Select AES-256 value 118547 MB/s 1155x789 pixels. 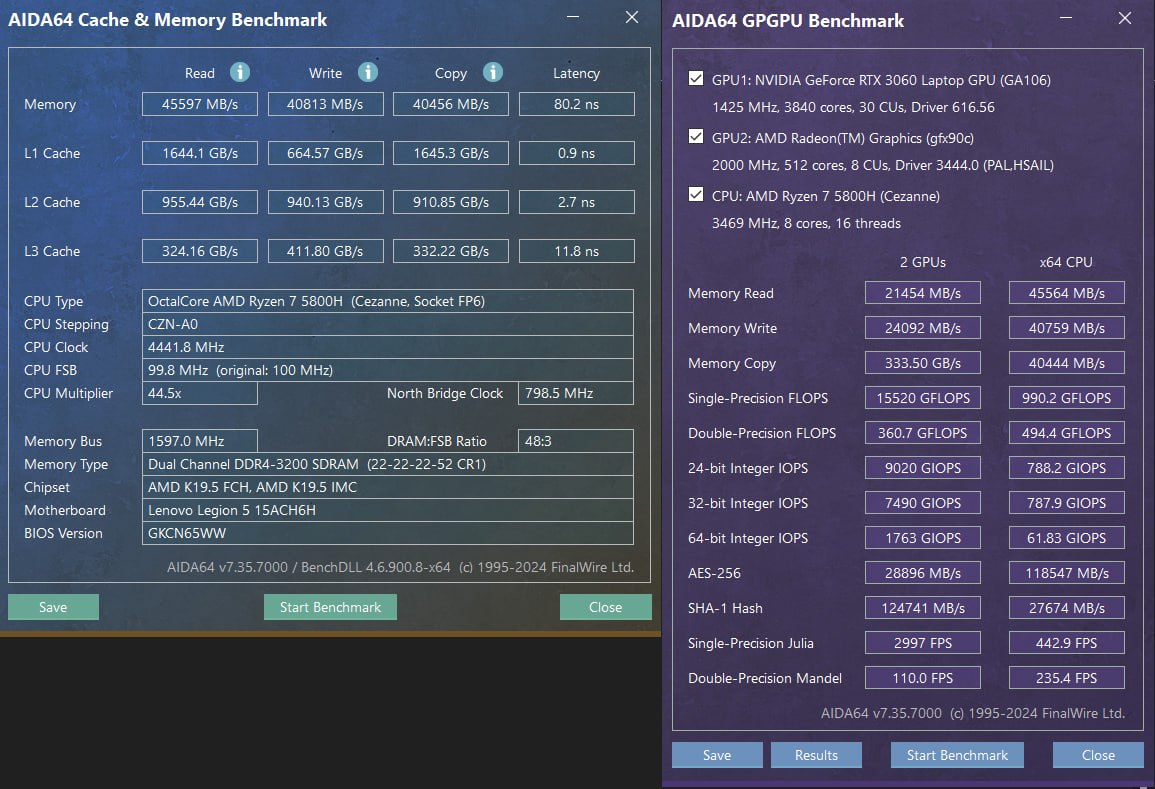(x=1067, y=572)
